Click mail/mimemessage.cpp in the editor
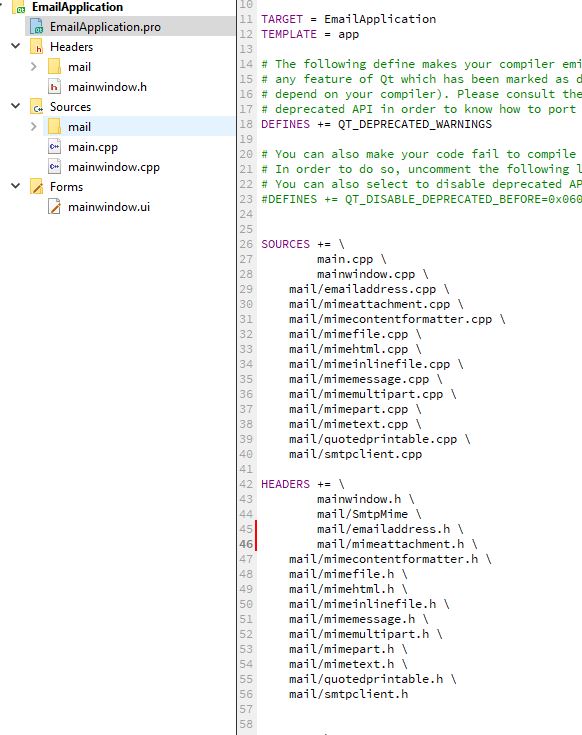Screen dimensions: 582x735 [359, 379]
